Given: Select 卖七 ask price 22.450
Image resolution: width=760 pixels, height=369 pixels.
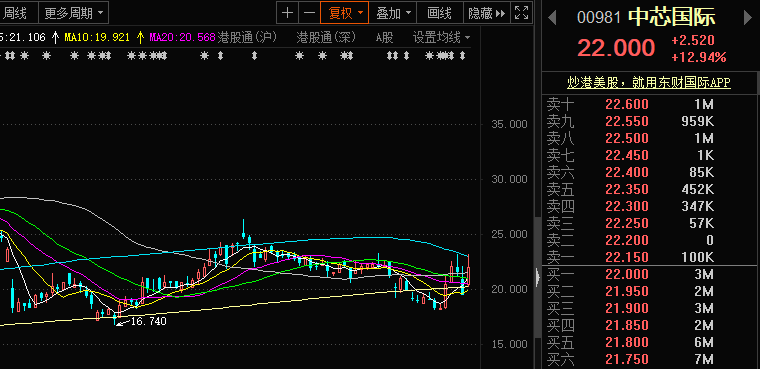Looking at the screenshot, I should pyautogui.click(x=627, y=155).
